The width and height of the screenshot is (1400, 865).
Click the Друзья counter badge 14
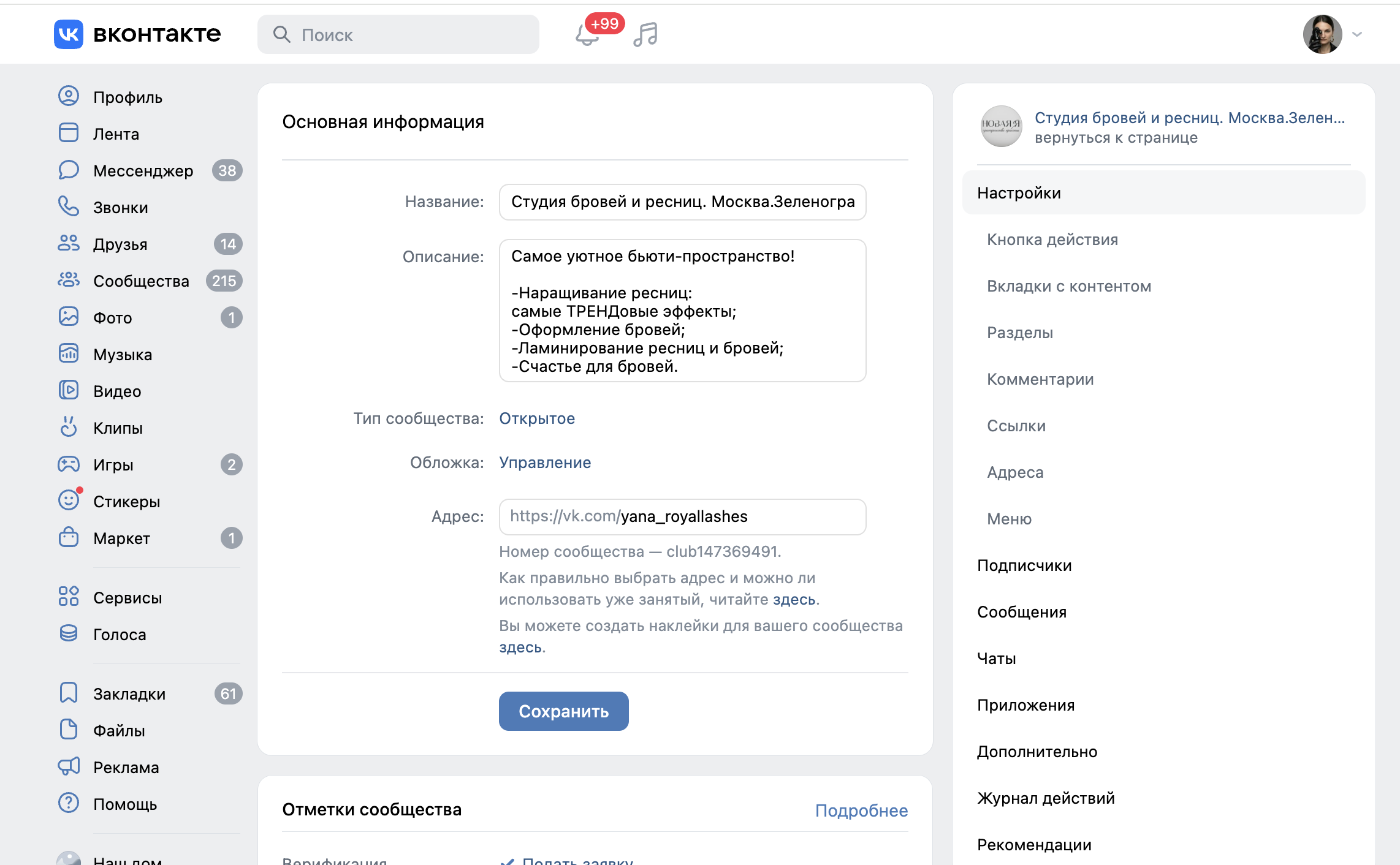tap(228, 244)
